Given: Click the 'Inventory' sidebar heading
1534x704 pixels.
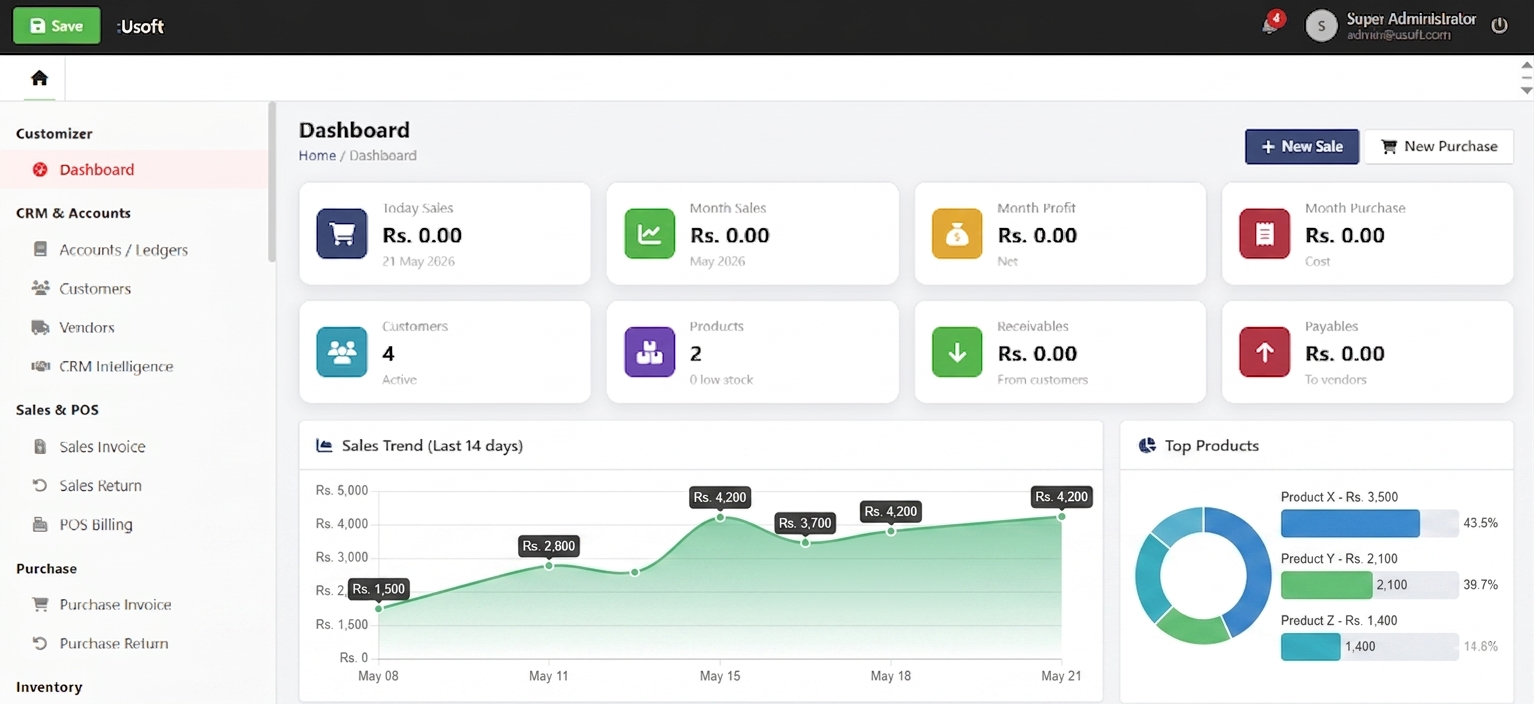Looking at the screenshot, I should (x=49, y=687).
